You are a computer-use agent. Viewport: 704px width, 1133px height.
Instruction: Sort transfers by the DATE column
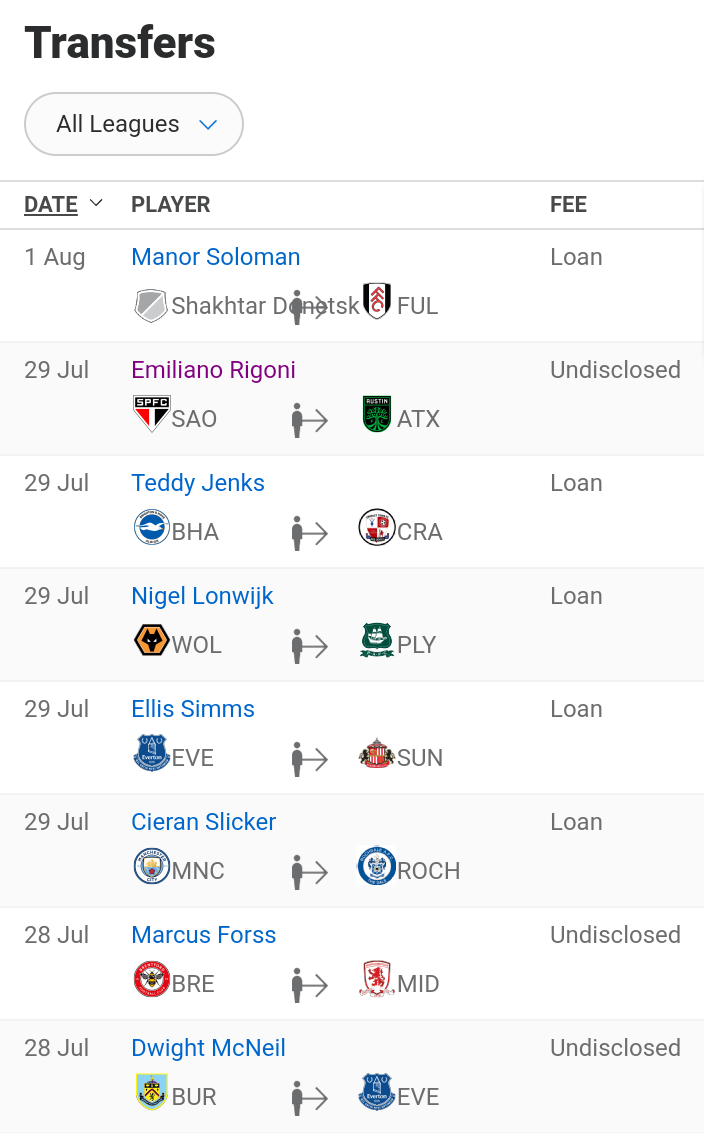coord(51,204)
